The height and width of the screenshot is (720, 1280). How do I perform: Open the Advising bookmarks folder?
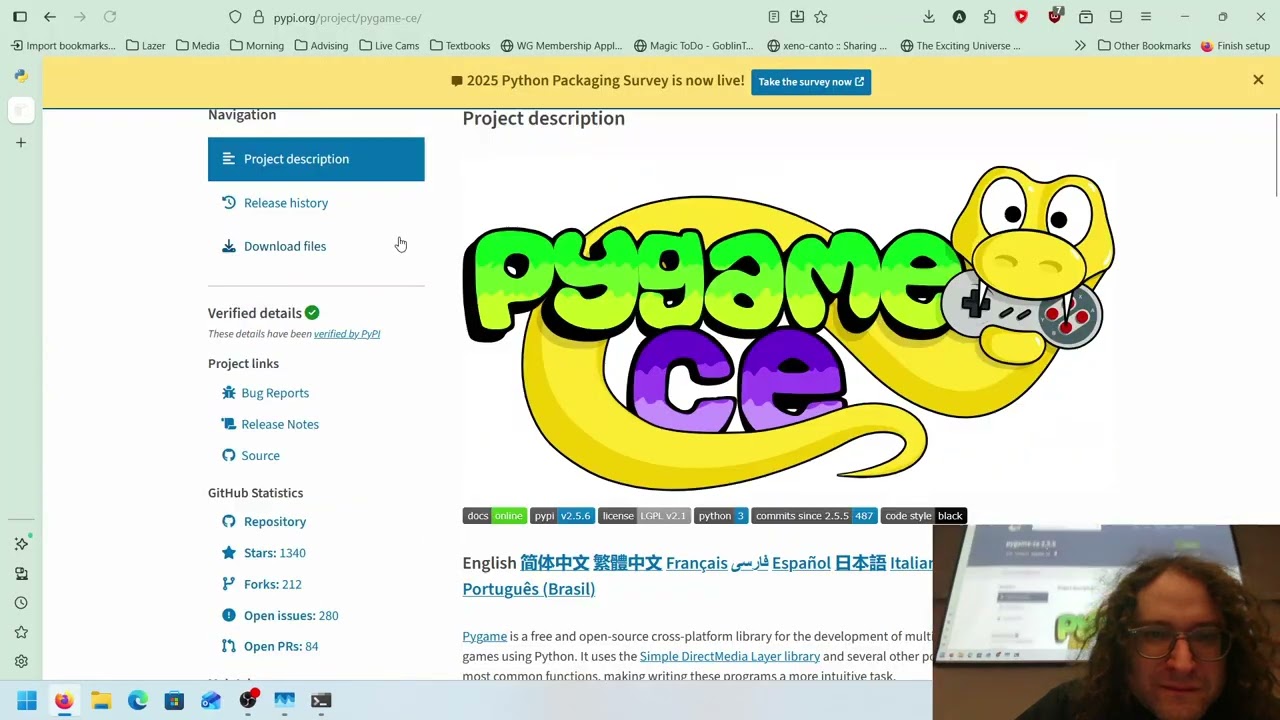coord(321,45)
